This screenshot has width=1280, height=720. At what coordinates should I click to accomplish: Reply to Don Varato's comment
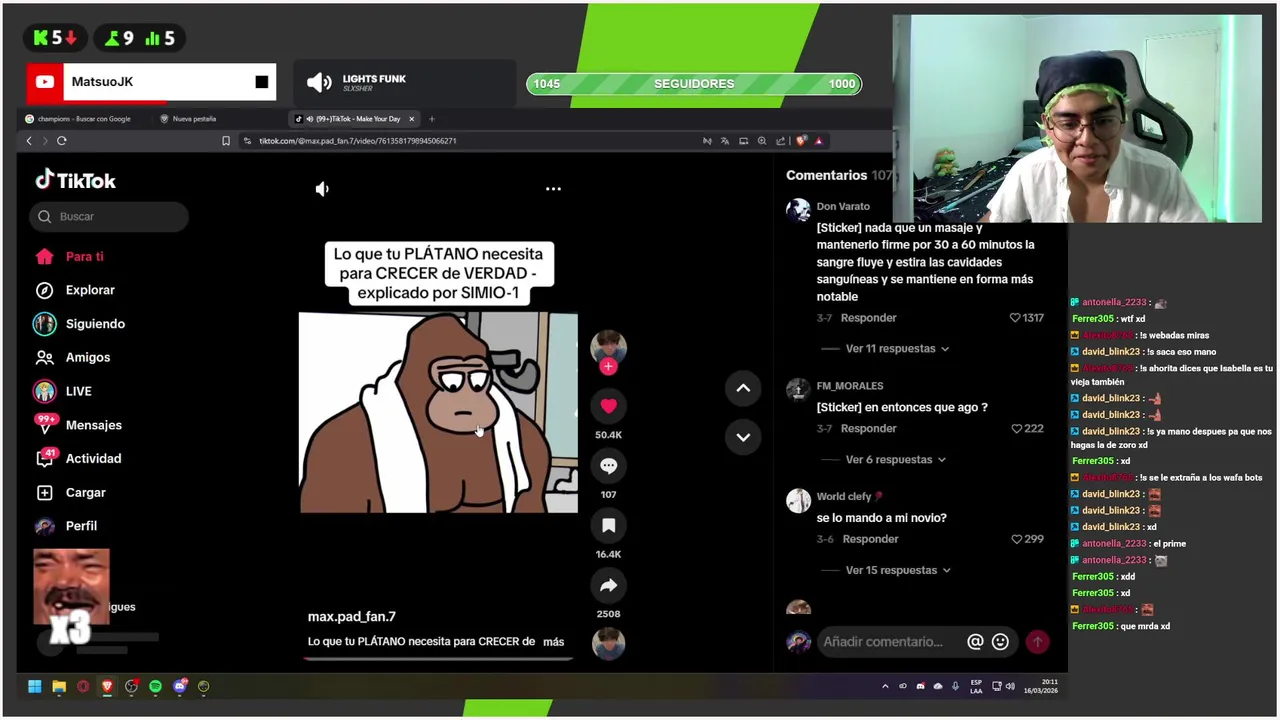point(868,318)
